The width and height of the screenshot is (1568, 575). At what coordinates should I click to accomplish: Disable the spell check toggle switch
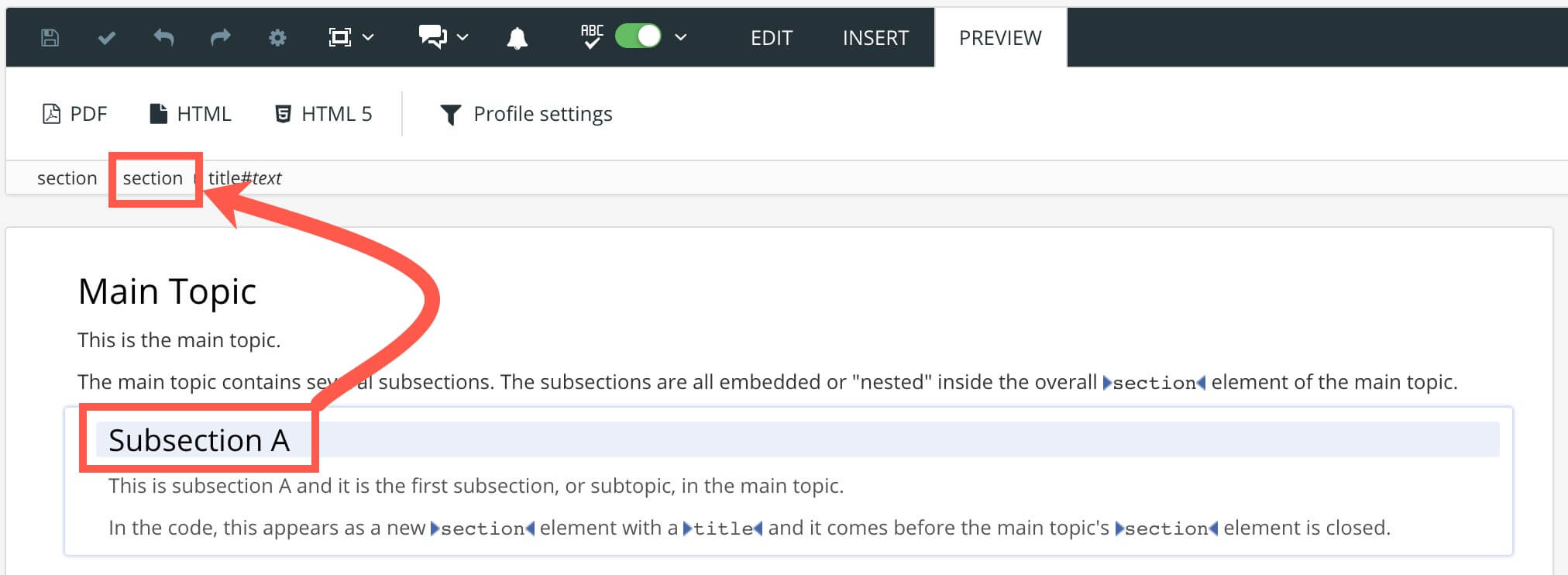coord(637,36)
